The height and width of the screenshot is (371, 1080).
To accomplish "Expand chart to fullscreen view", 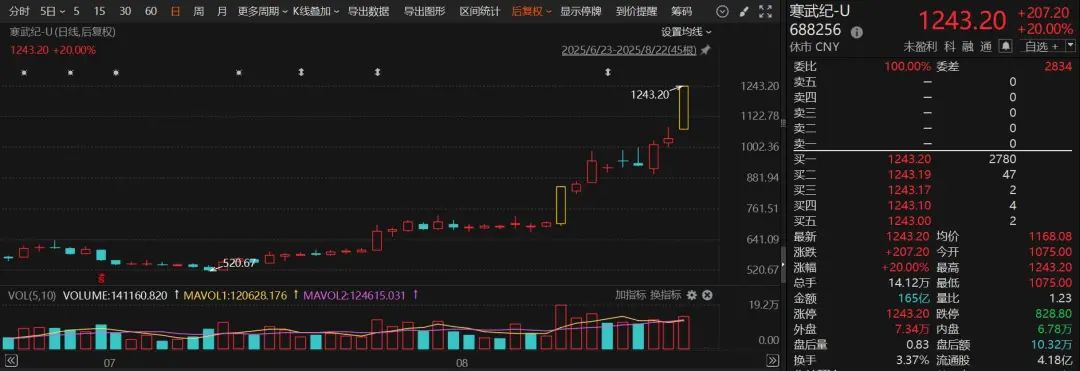I will point(765,12).
